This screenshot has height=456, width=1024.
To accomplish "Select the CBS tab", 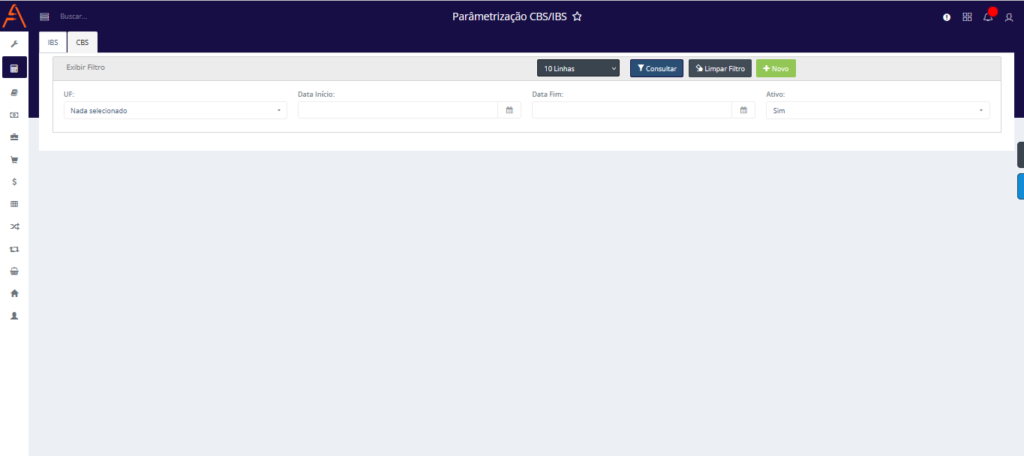I will point(82,43).
